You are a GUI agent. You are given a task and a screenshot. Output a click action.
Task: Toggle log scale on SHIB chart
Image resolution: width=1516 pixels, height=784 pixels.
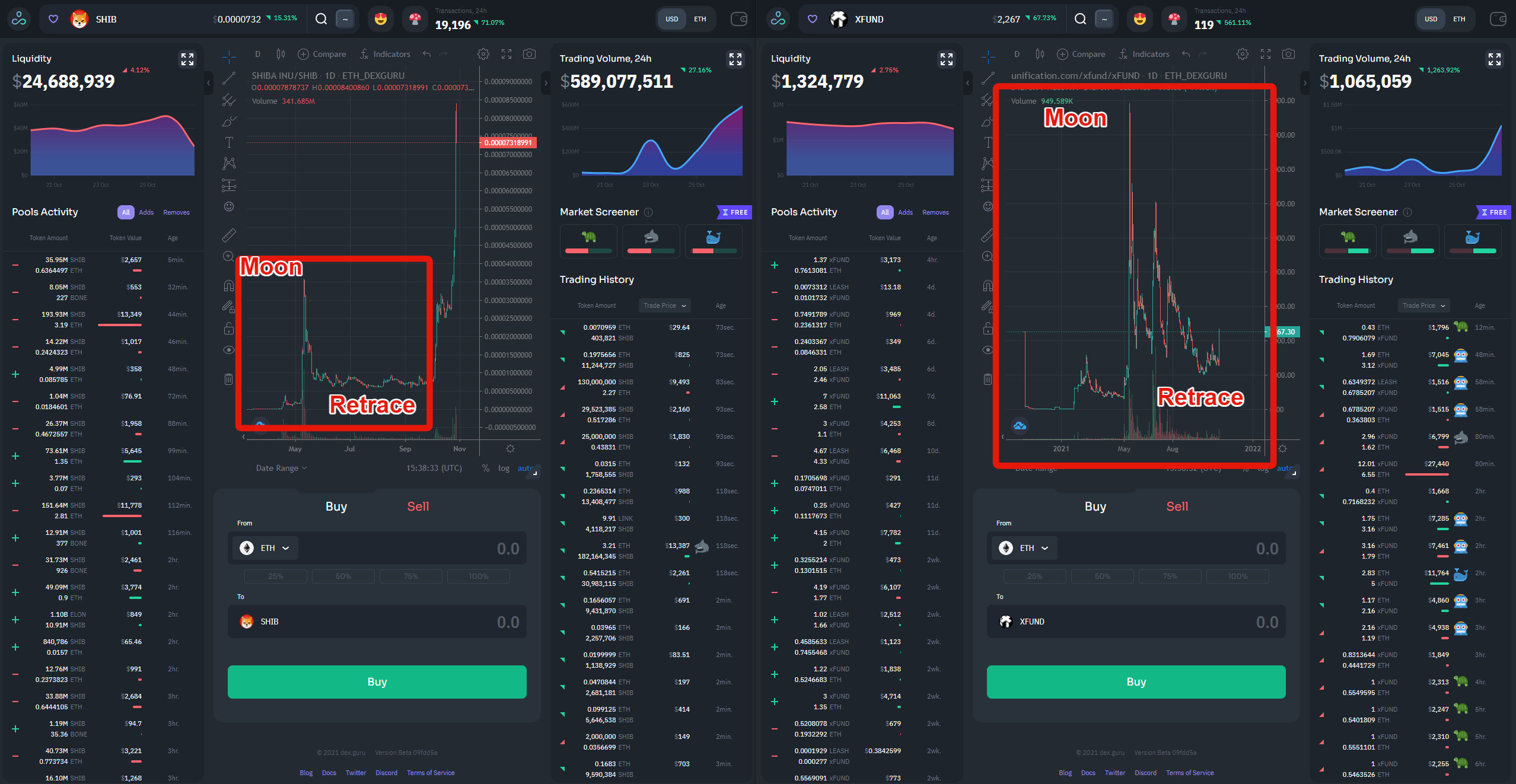pos(504,468)
